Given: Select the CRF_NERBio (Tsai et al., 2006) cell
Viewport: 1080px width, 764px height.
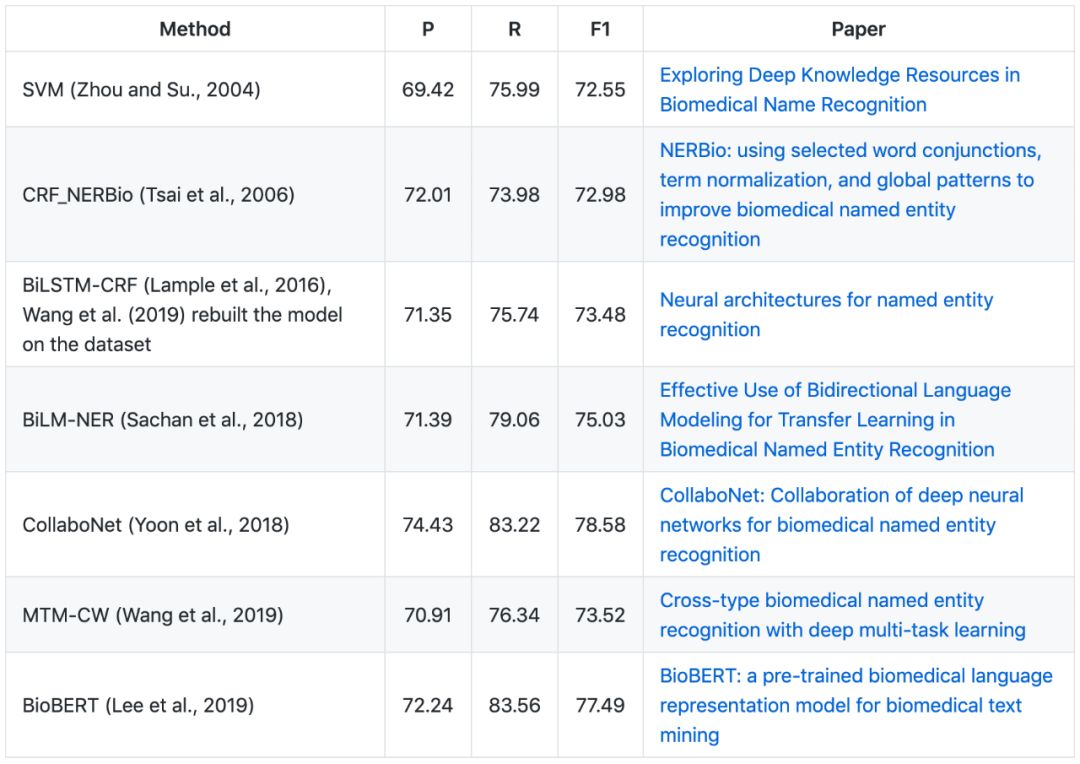Looking at the screenshot, I should 158,195.
